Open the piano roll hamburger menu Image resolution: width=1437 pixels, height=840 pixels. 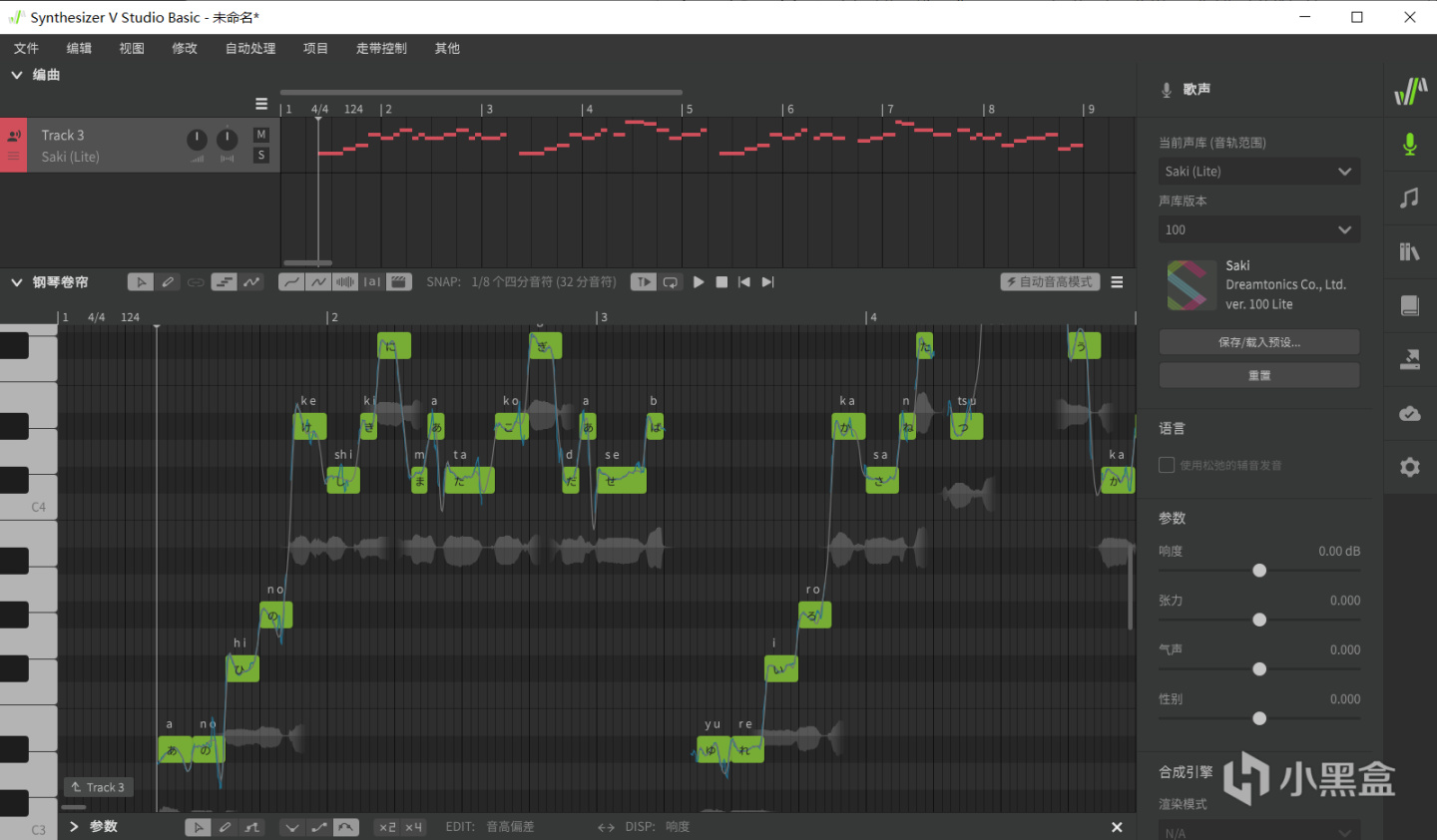point(1117,282)
